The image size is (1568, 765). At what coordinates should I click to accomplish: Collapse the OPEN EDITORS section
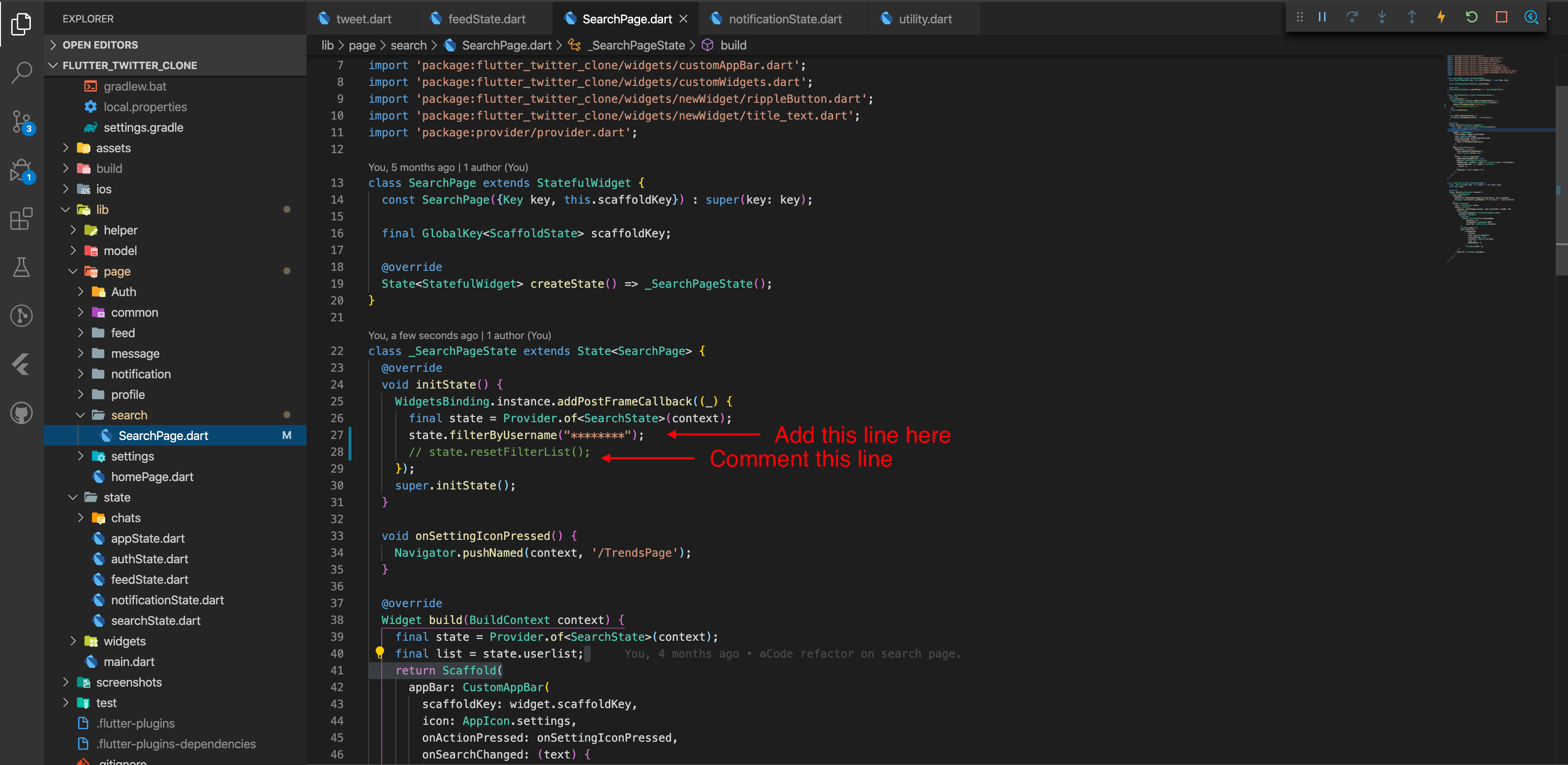(52, 44)
